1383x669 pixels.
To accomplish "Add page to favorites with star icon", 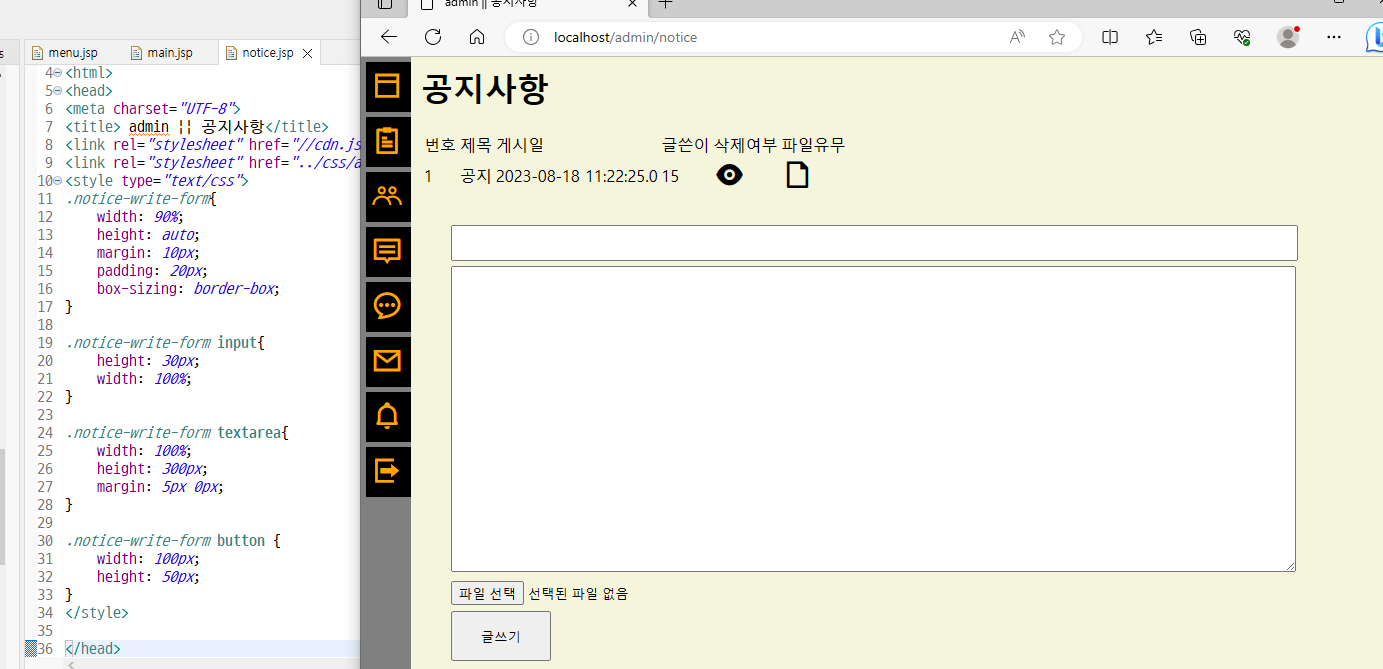I will pyautogui.click(x=1057, y=37).
